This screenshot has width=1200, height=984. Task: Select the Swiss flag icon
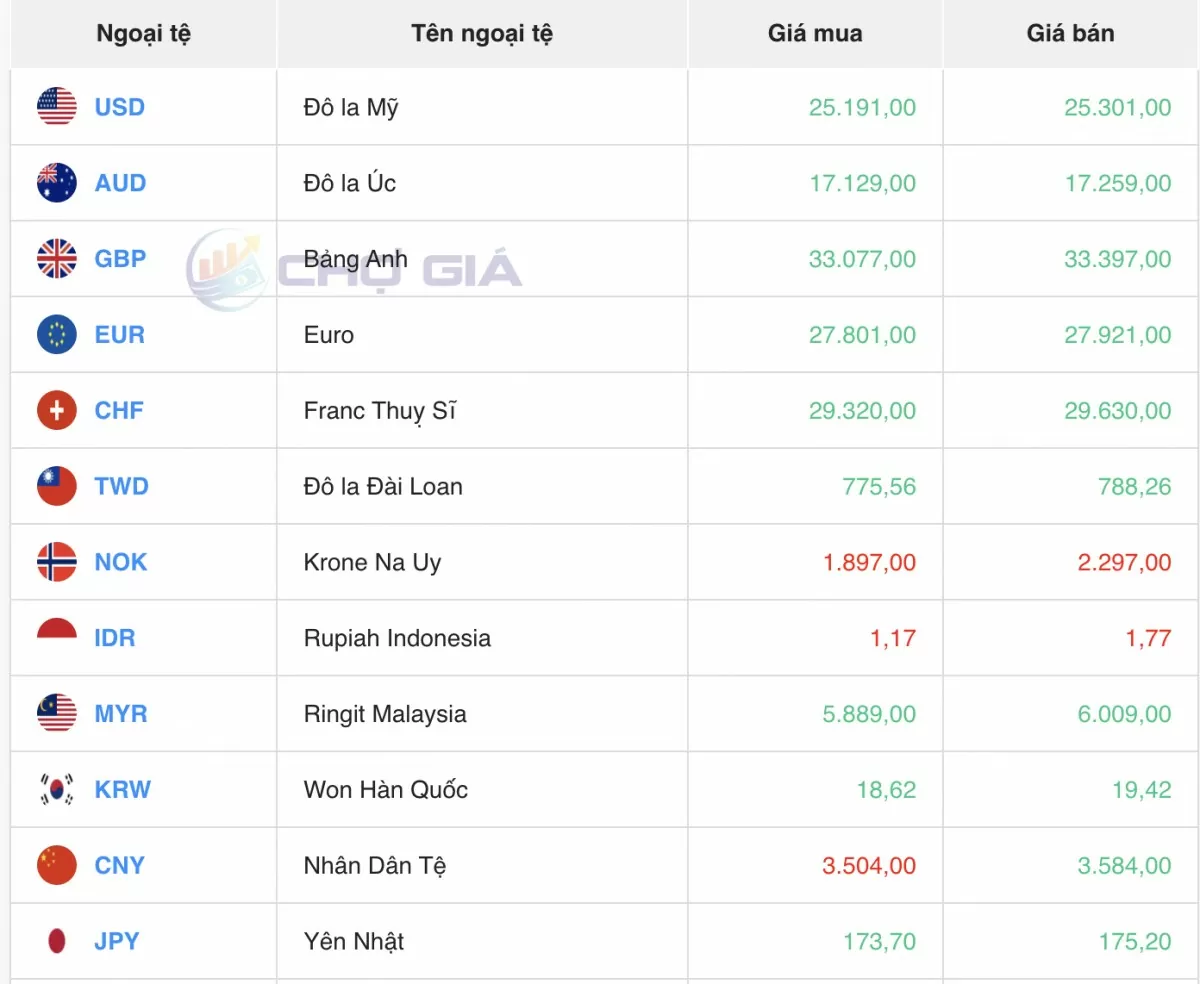pos(57,410)
